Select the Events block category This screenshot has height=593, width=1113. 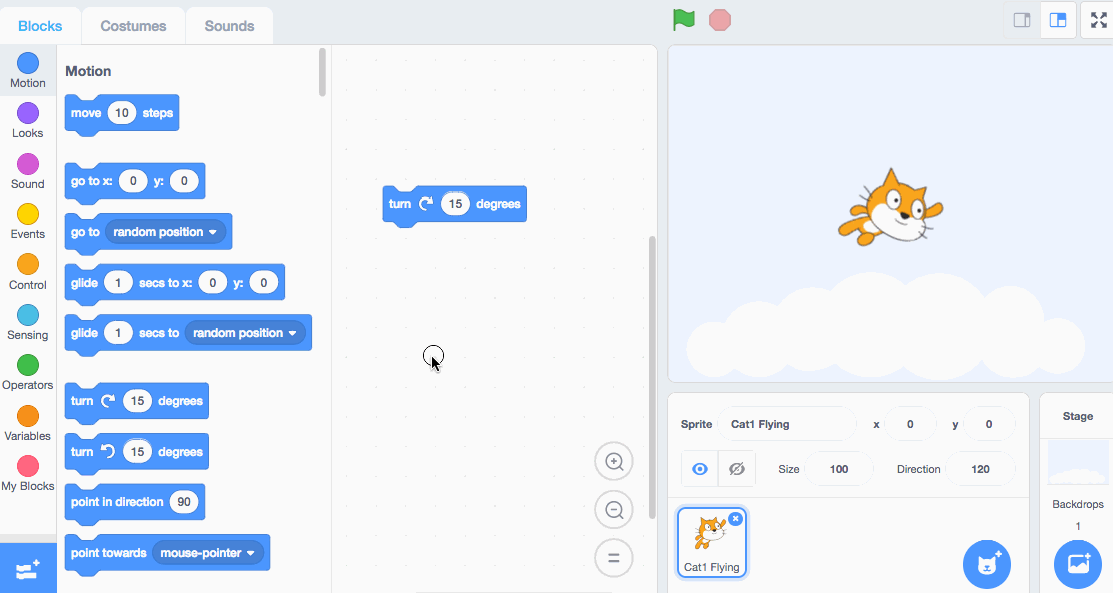pos(28,221)
